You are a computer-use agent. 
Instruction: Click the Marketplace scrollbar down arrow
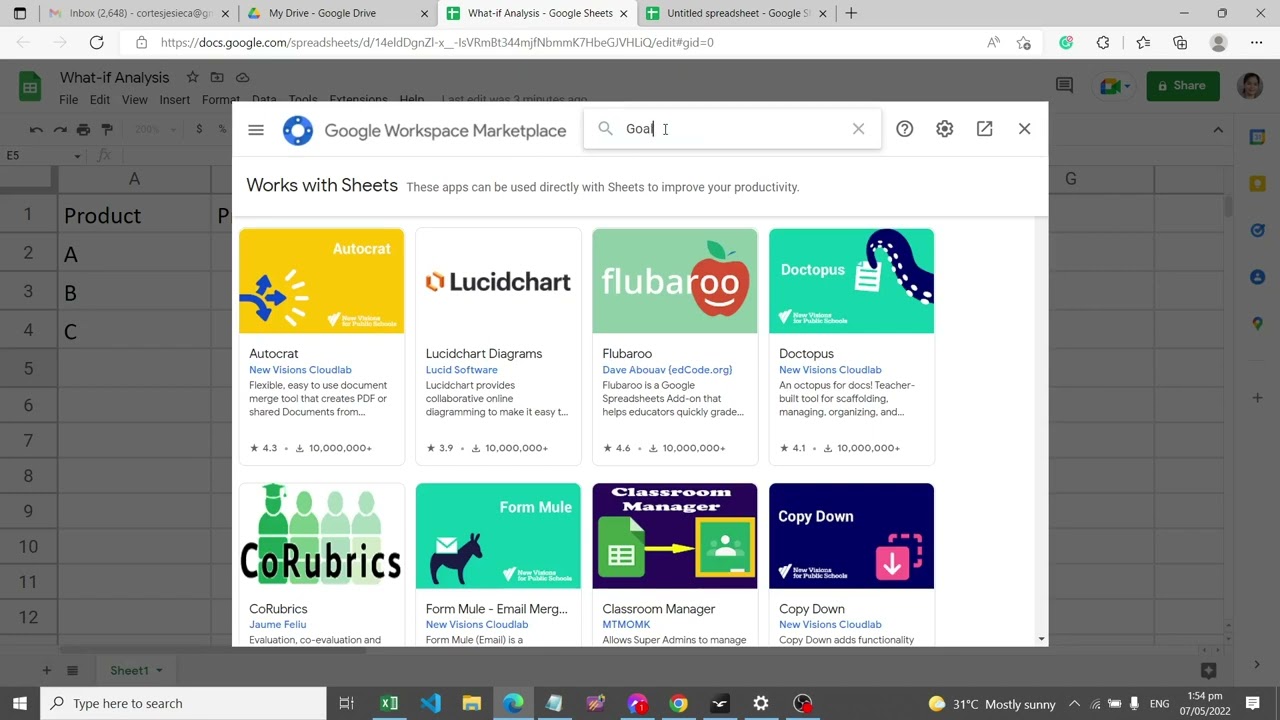coord(1041,639)
